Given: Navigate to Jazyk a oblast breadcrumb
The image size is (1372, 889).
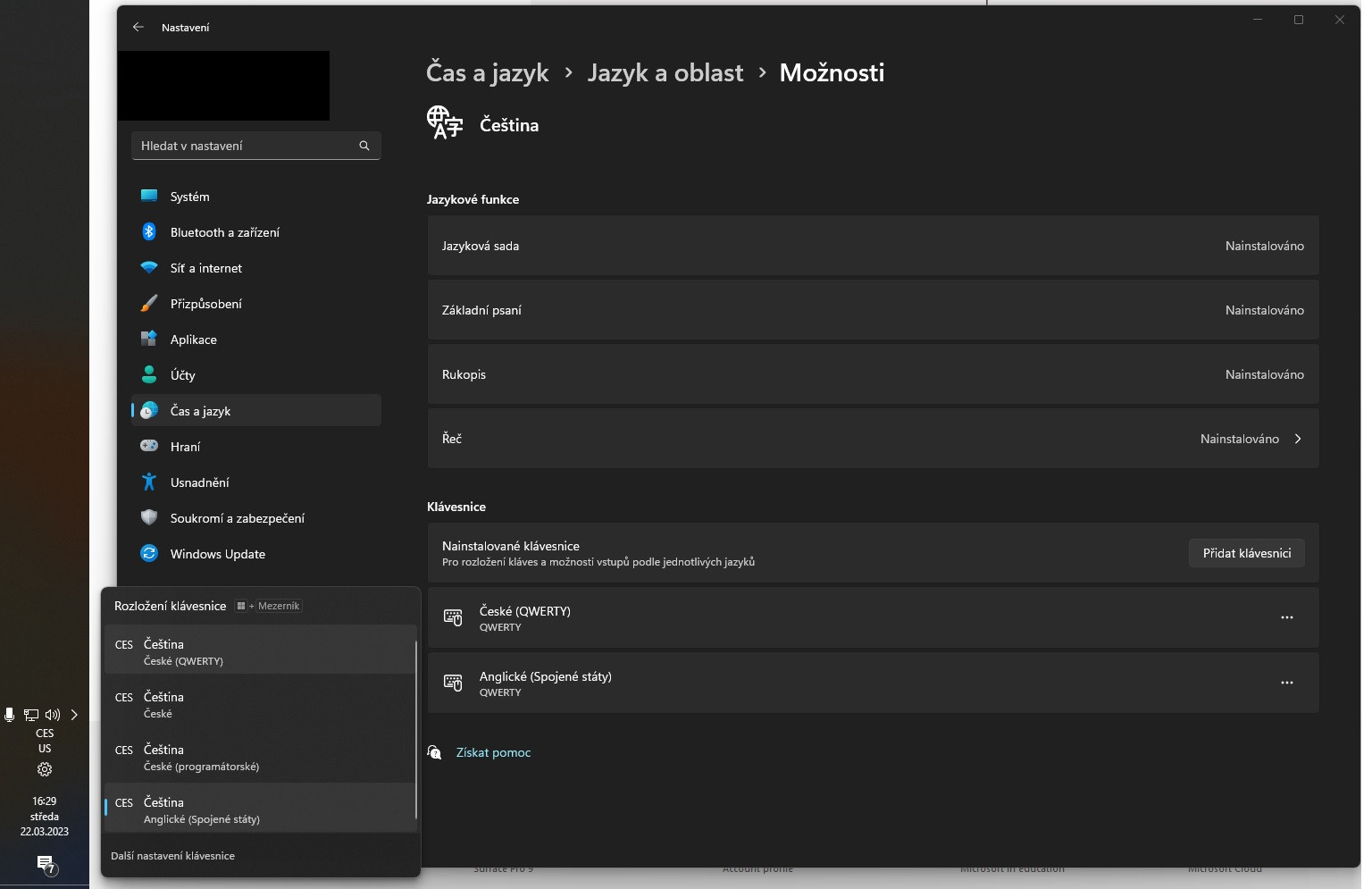Looking at the screenshot, I should point(665,72).
